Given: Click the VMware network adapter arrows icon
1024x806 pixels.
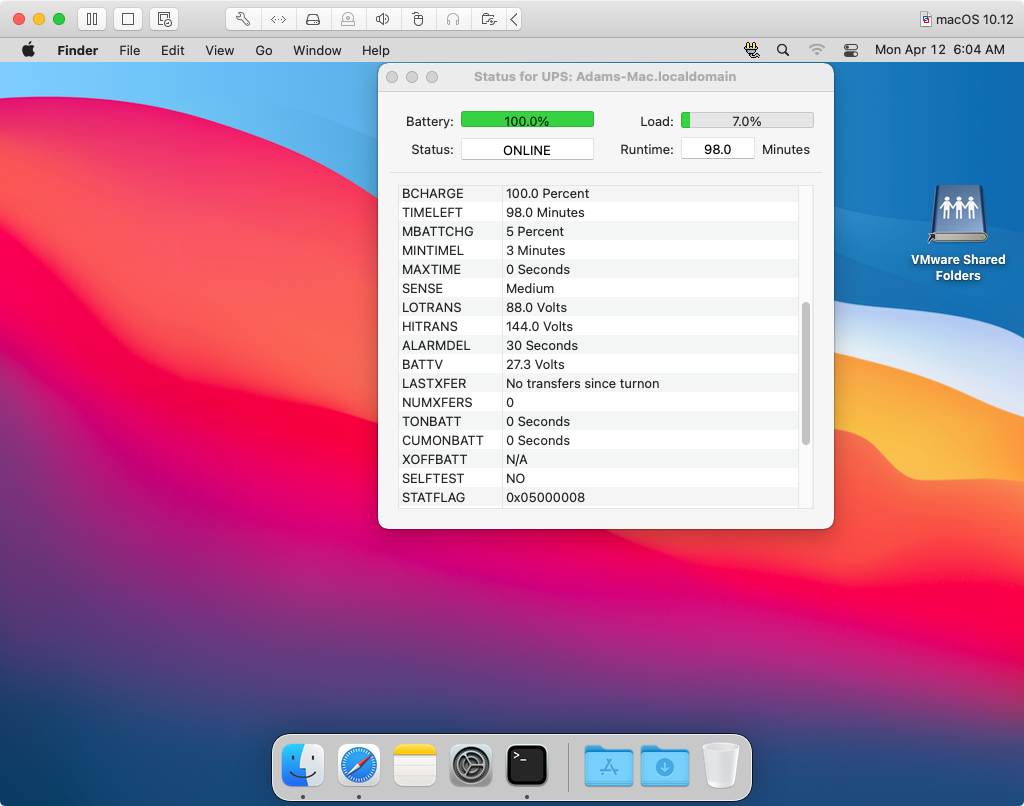Looking at the screenshot, I should [278, 19].
